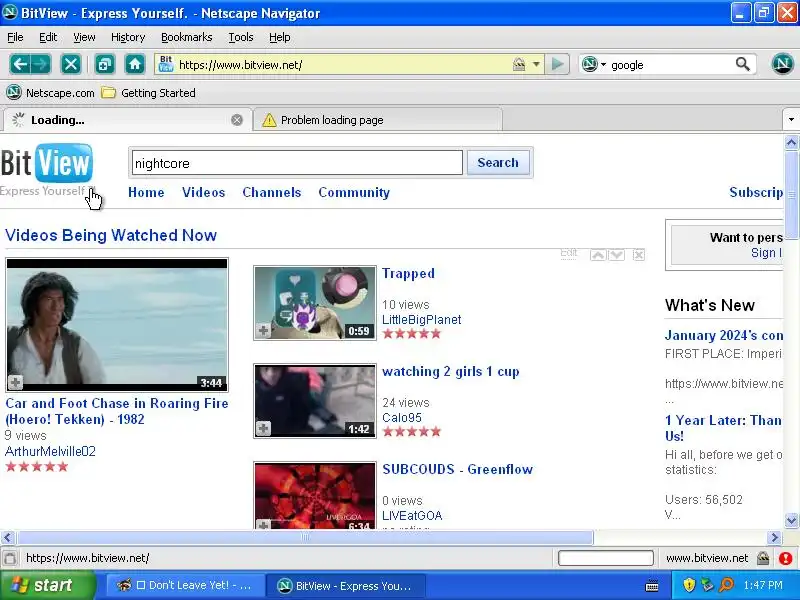Switch to the Problem loading page tab
This screenshot has width=800, height=600.
378,120
